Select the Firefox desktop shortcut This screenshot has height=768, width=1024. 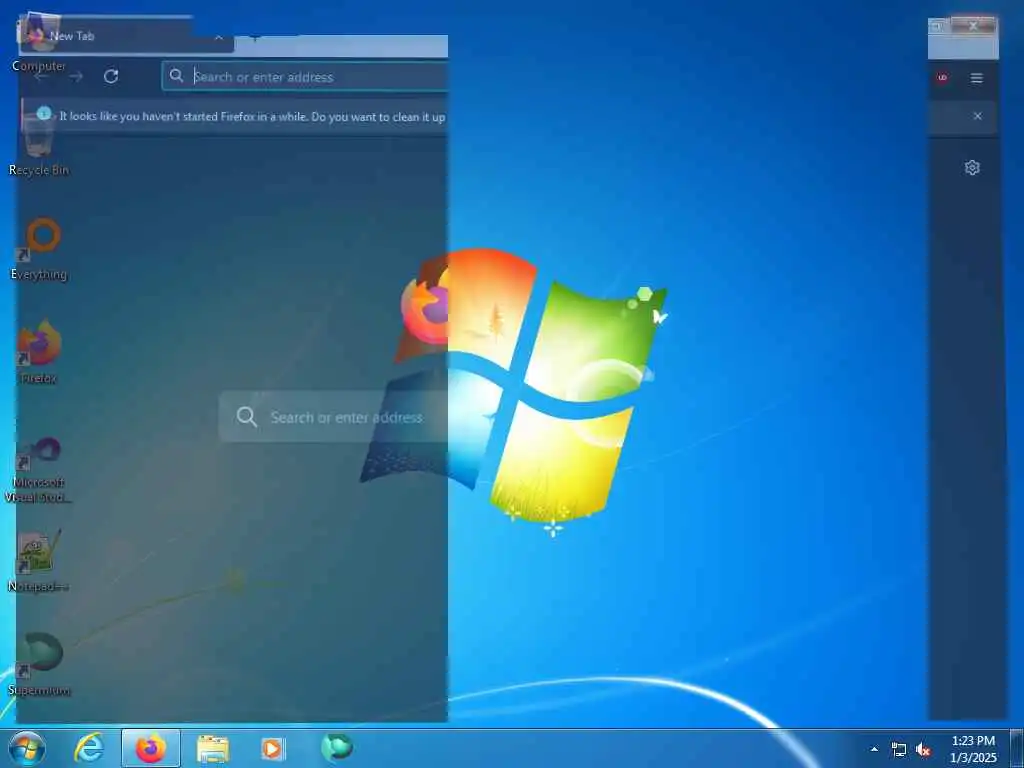39,353
